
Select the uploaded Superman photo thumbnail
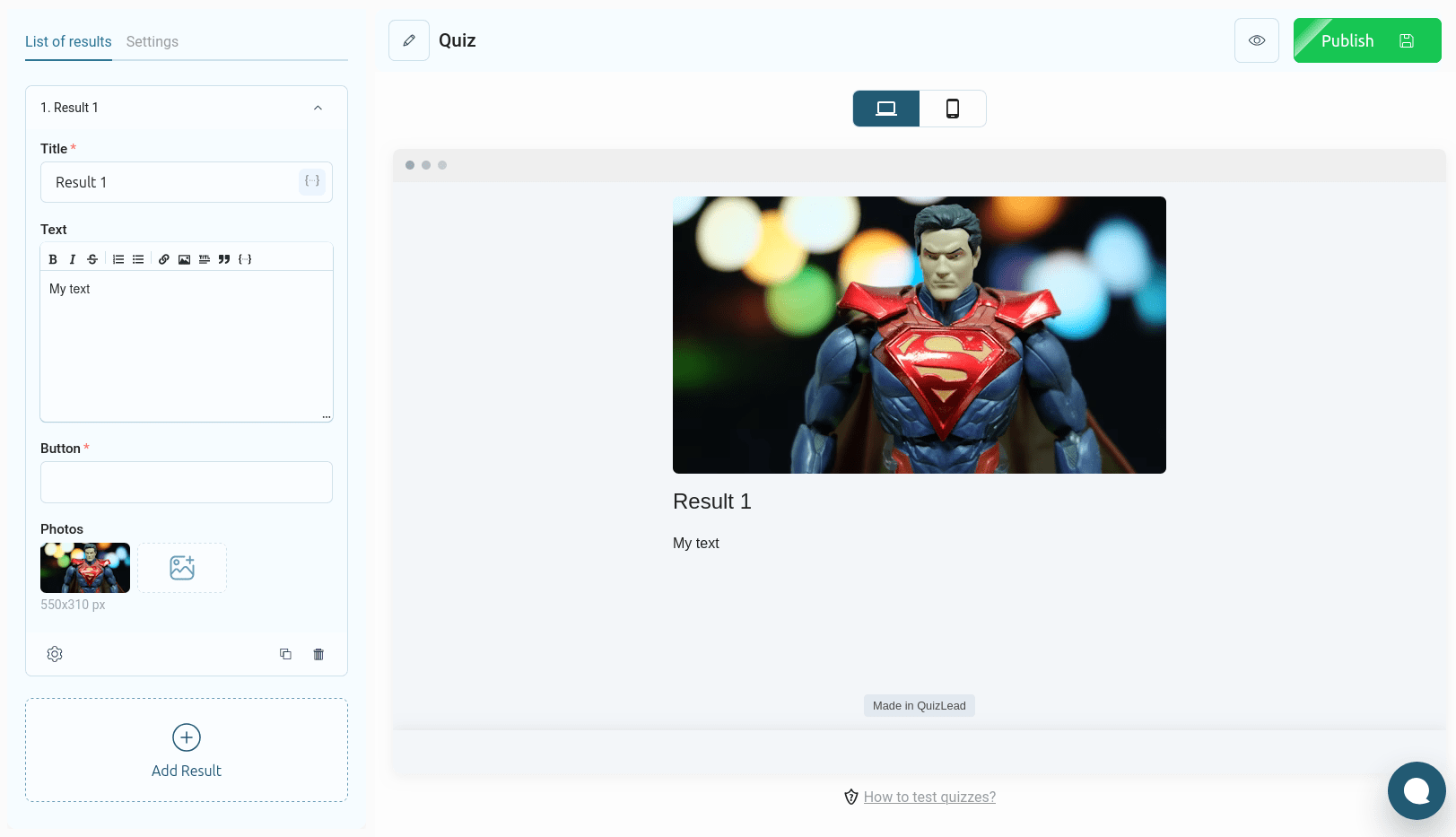pos(85,568)
